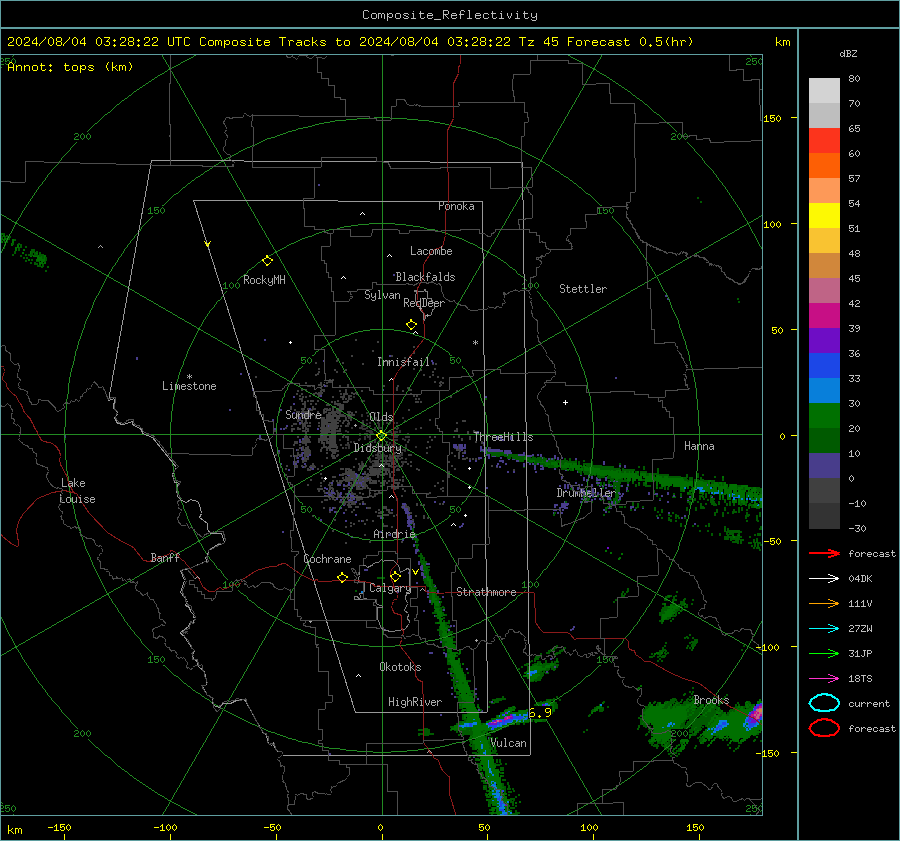Image resolution: width=900 pixels, height=841 pixels.
Task: Click the pink storm core east of Brooks
Action: pyautogui.click(x=756, y=712)
